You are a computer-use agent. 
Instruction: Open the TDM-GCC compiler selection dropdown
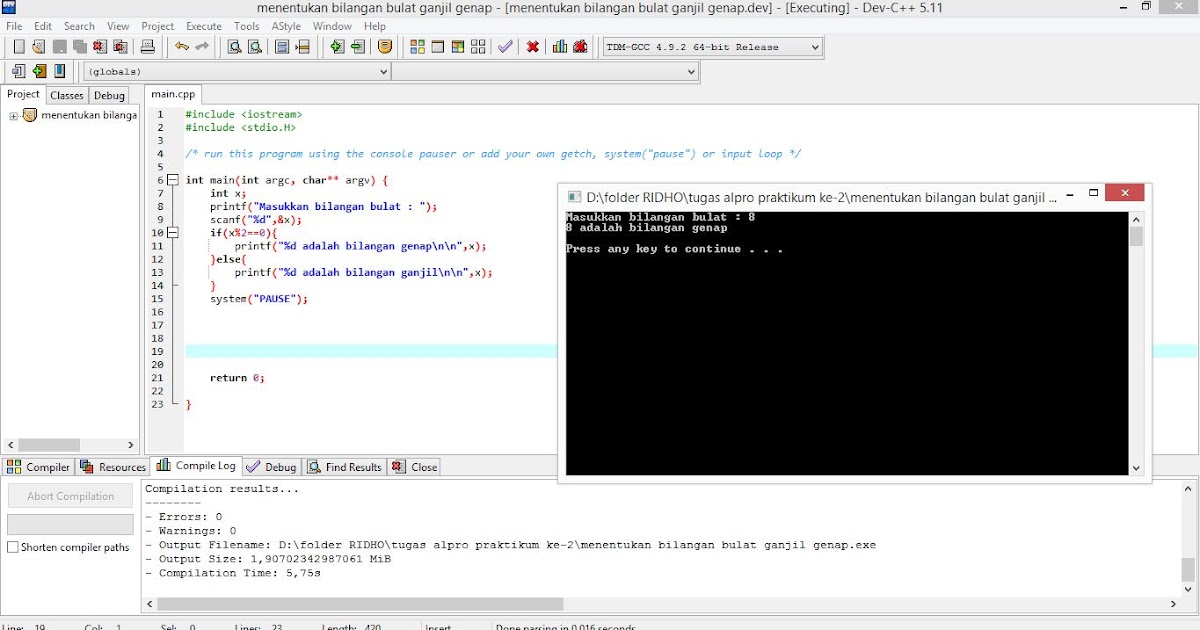pos(713,47)
